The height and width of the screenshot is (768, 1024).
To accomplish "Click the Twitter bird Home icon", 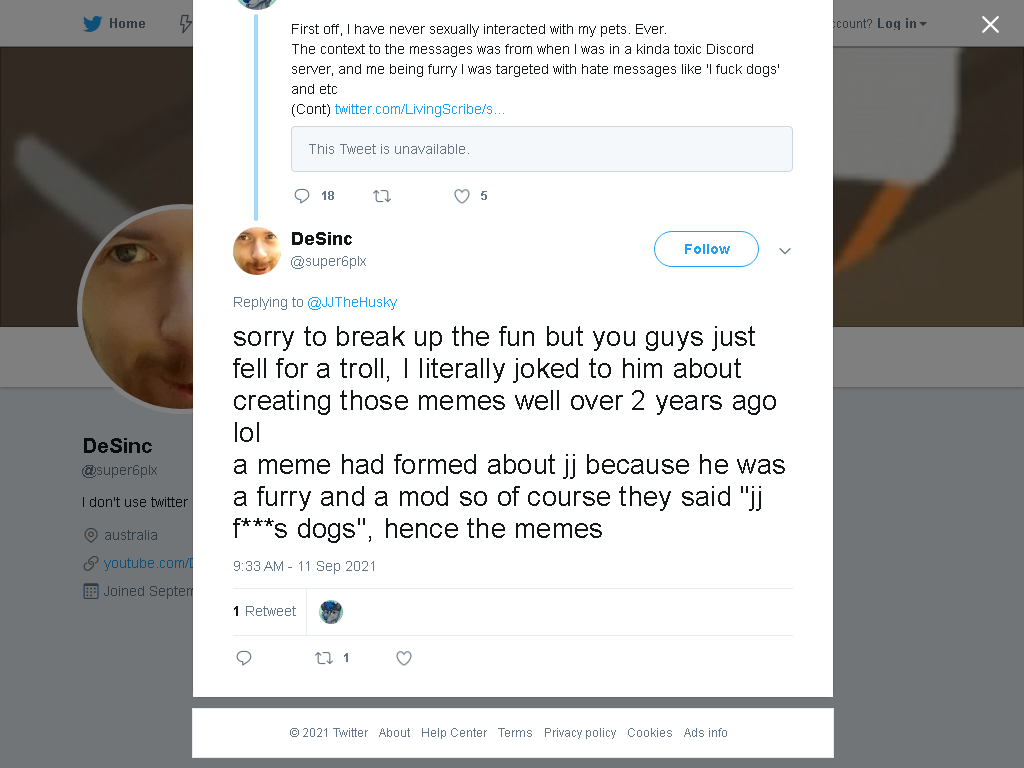I will [93, 24].
